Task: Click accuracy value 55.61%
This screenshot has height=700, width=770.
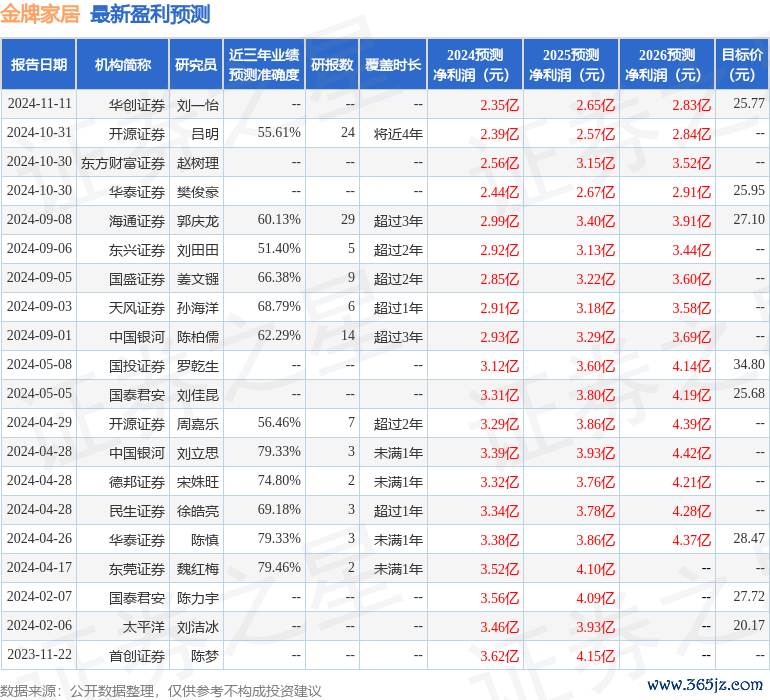Action: click(279, 133)
